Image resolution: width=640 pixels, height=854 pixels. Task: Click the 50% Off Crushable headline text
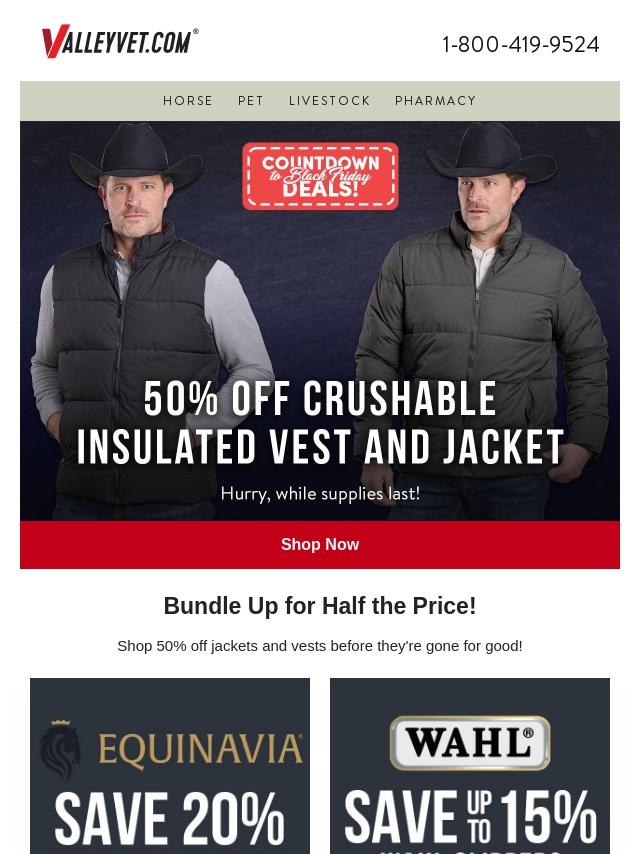[320, 399]
